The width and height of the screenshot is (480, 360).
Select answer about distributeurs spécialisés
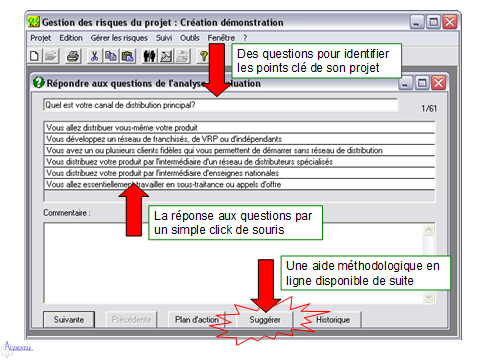tap(239, 162)
